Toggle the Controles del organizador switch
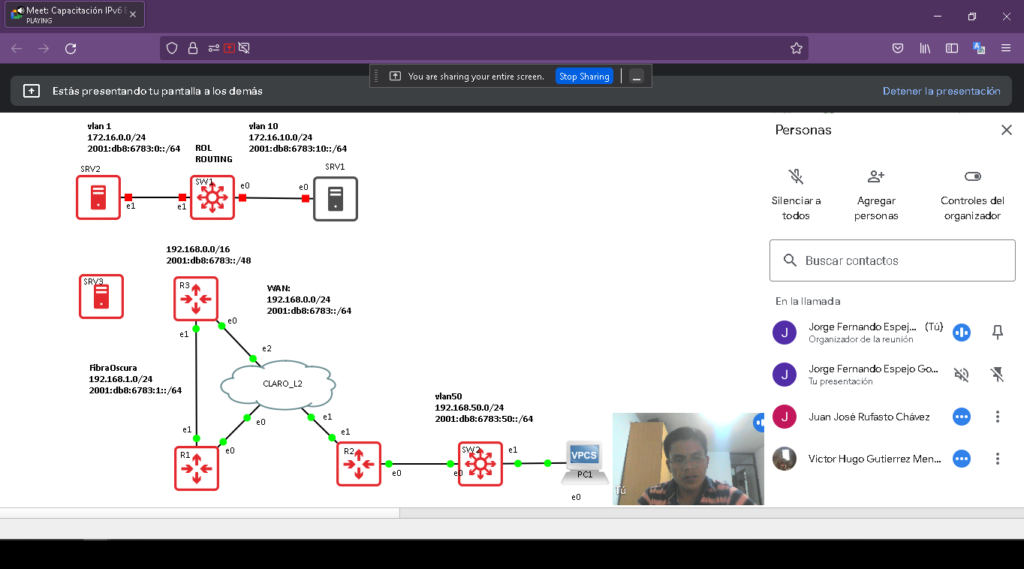The image size is (1024, 569). [970, 177]
